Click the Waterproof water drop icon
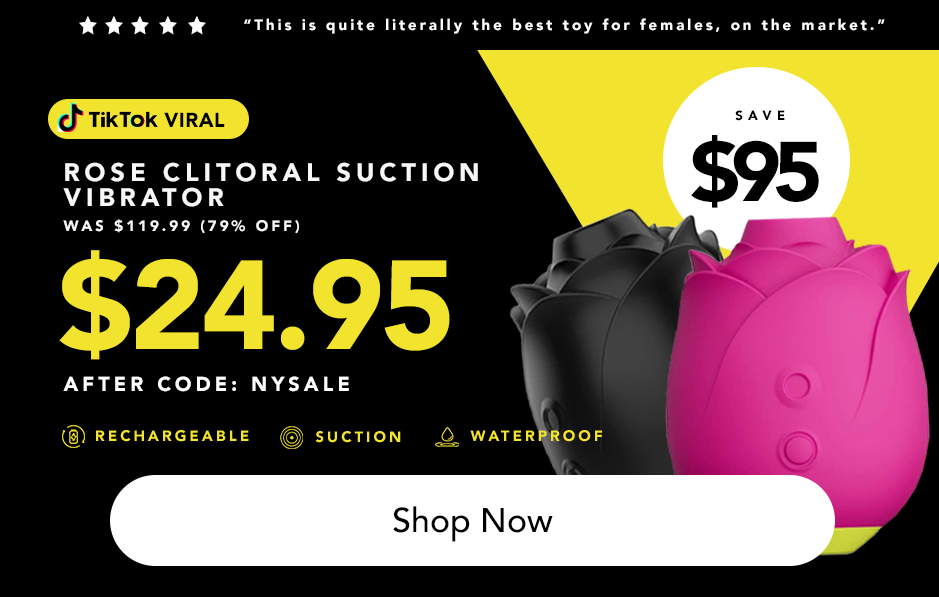 (x=447, y=437)
